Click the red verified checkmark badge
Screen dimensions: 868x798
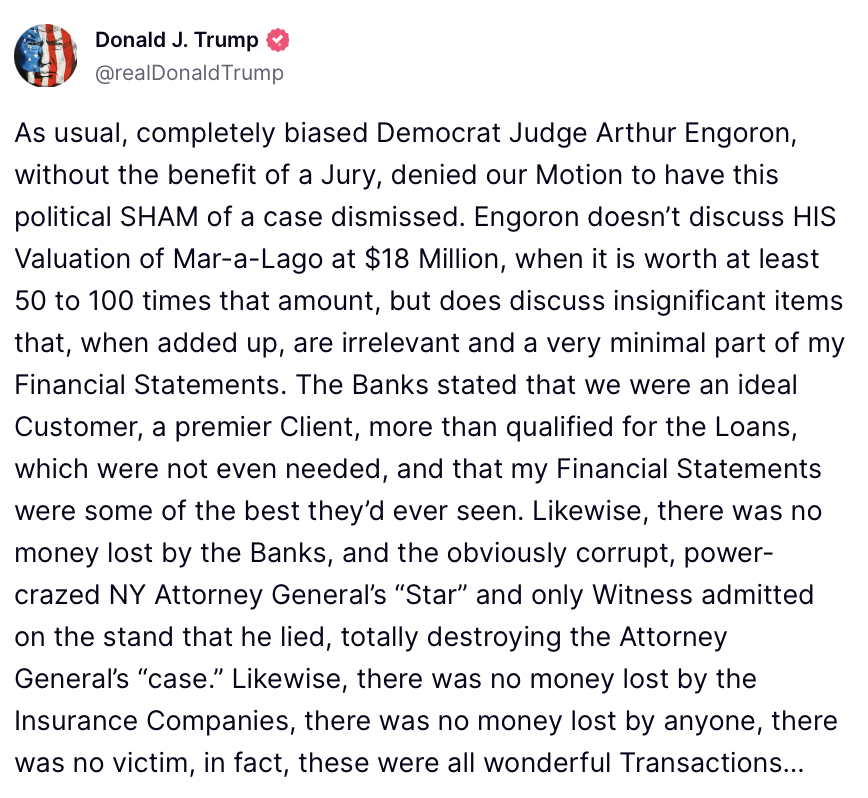(278, 40)
